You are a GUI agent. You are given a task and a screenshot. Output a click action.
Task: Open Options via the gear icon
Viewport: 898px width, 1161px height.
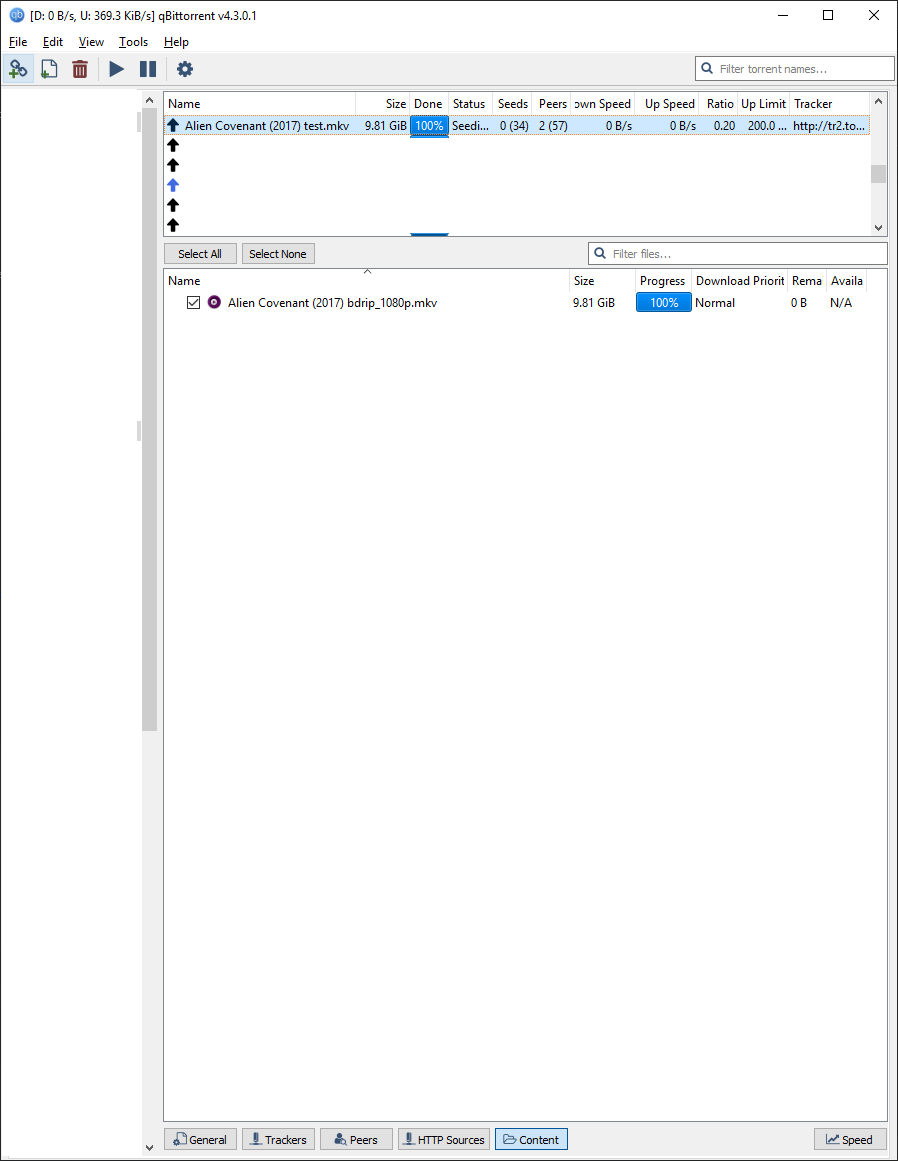coord(184,68)
